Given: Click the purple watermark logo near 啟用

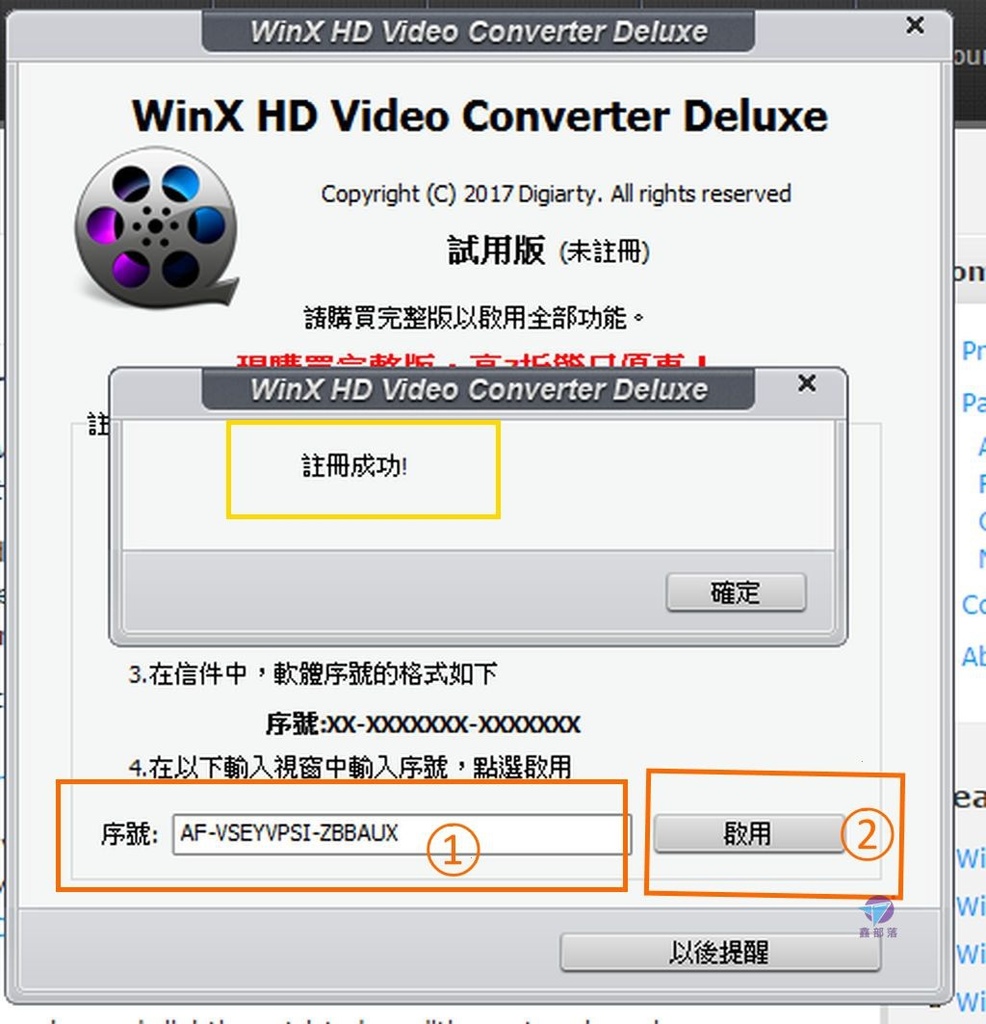Looking at the screenshot, I should 878,916.
